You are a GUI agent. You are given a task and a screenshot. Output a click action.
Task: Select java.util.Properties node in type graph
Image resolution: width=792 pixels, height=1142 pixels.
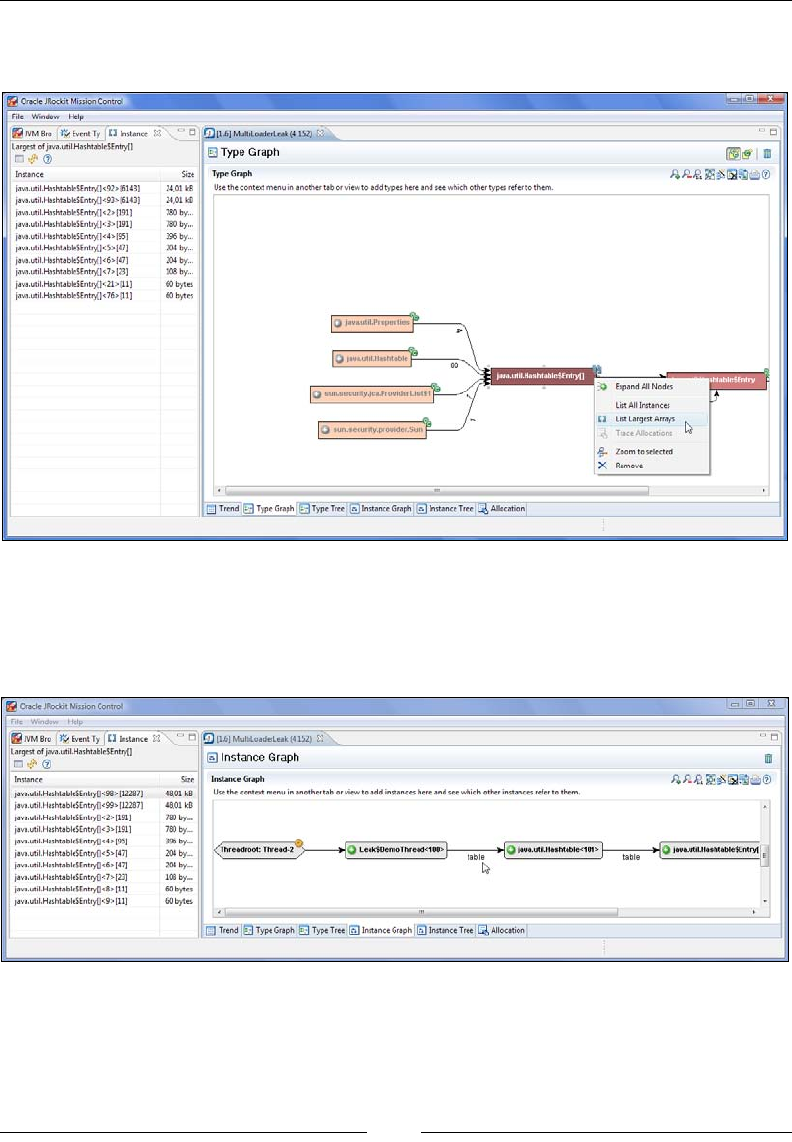click(x=372, y=323)
